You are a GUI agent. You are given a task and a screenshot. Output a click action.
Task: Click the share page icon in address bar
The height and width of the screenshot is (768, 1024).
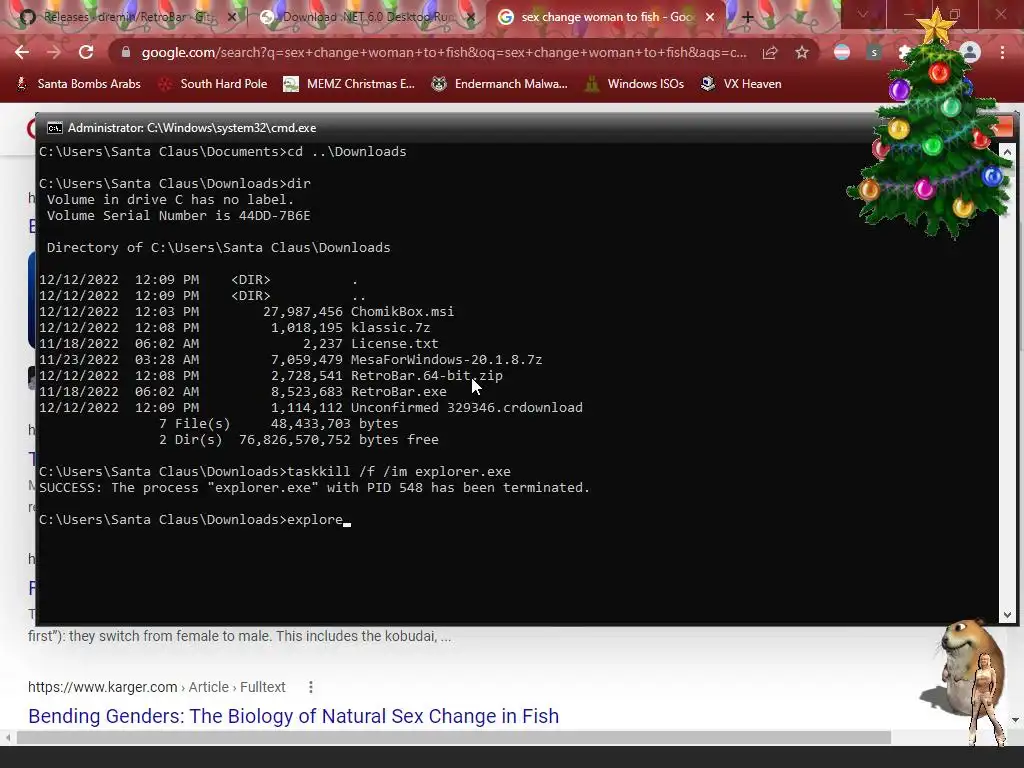770,52
